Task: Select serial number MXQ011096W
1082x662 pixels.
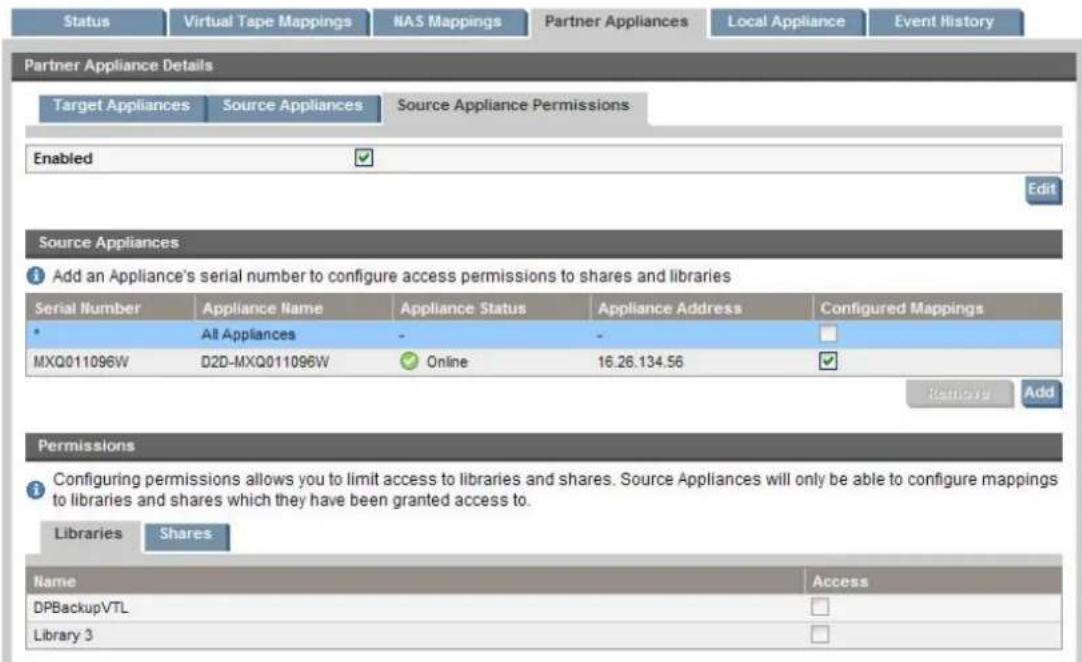Action: tap(81, 362)
